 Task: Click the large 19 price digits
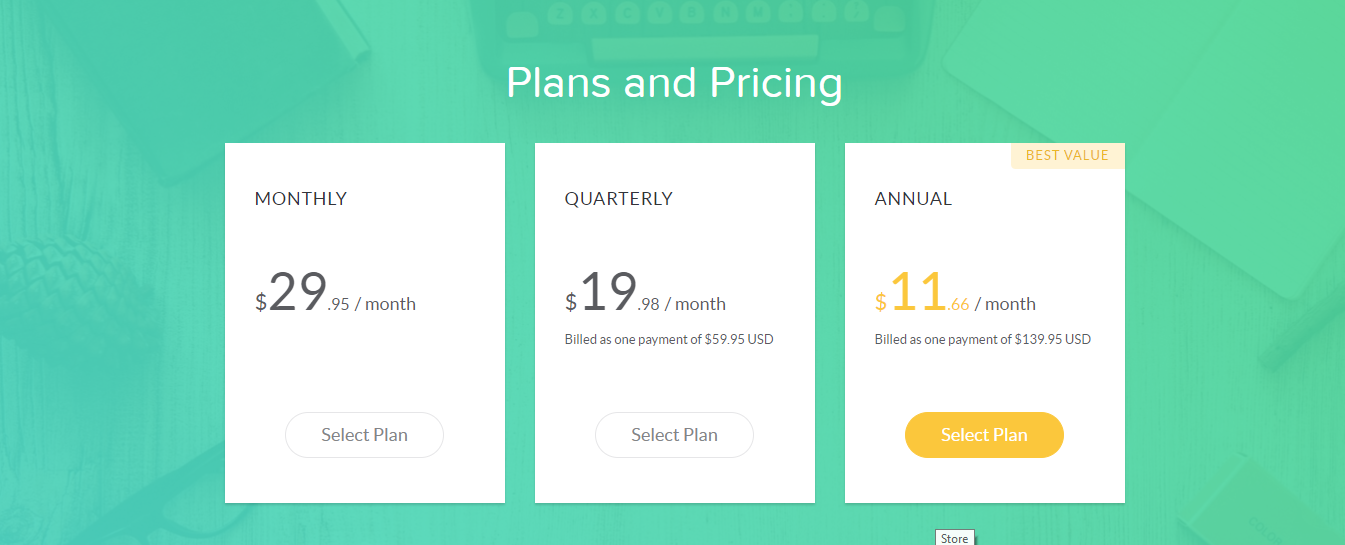(608, 294)
